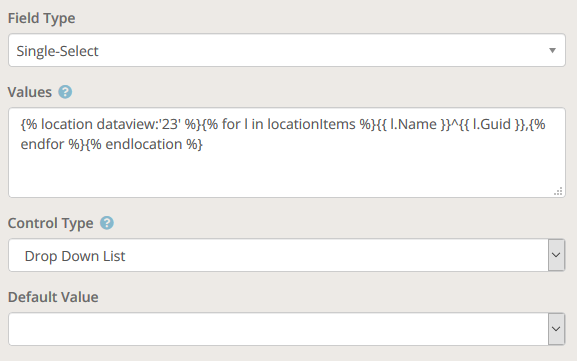Image resolution: width=577 pixels, height=361 pixels.
Task: Expand Control Type using its chevron button
Action: (556, 255)
